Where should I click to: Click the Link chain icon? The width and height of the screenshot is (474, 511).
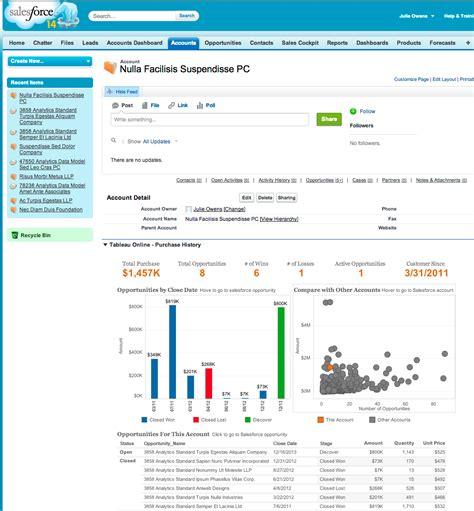[171, 105]
